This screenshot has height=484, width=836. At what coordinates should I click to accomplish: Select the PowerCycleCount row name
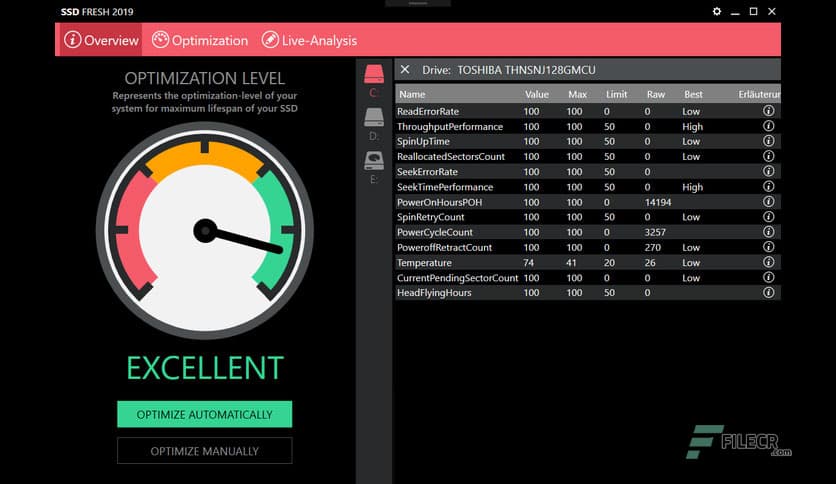tap(435, 232)
